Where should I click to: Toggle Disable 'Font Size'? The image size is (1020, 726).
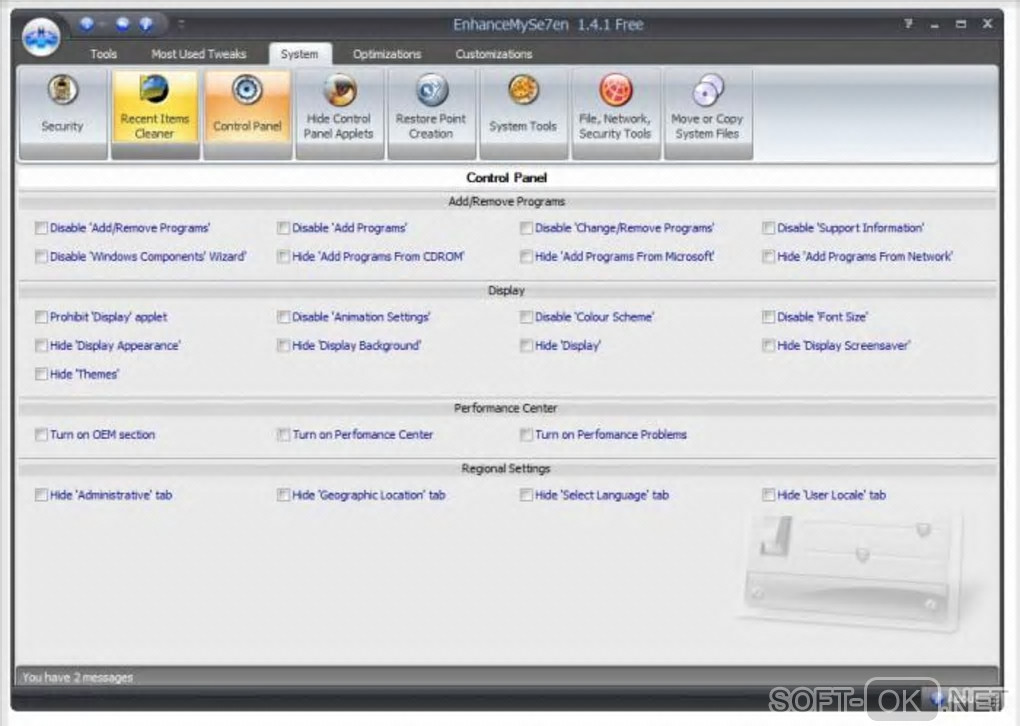click(x=768, y=317)
